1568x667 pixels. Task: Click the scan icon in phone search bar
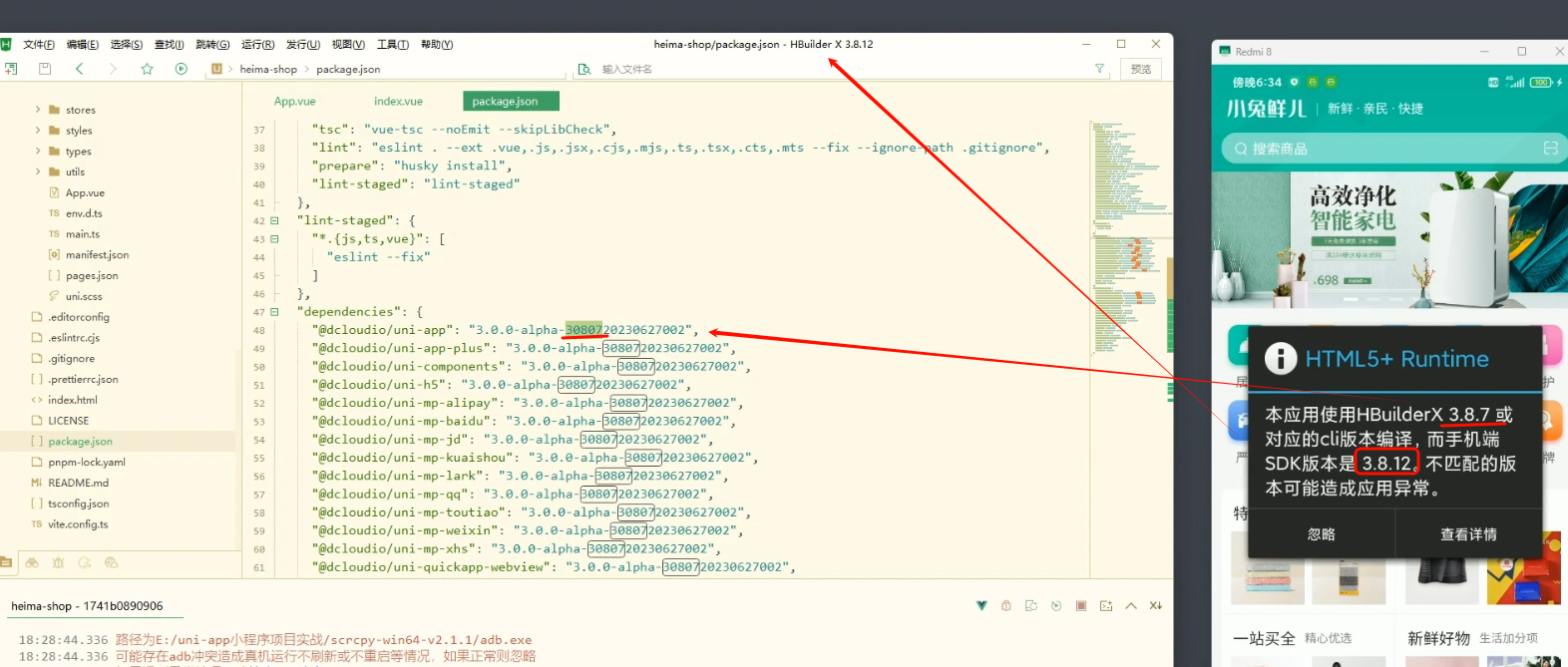tap(1550, 149)
